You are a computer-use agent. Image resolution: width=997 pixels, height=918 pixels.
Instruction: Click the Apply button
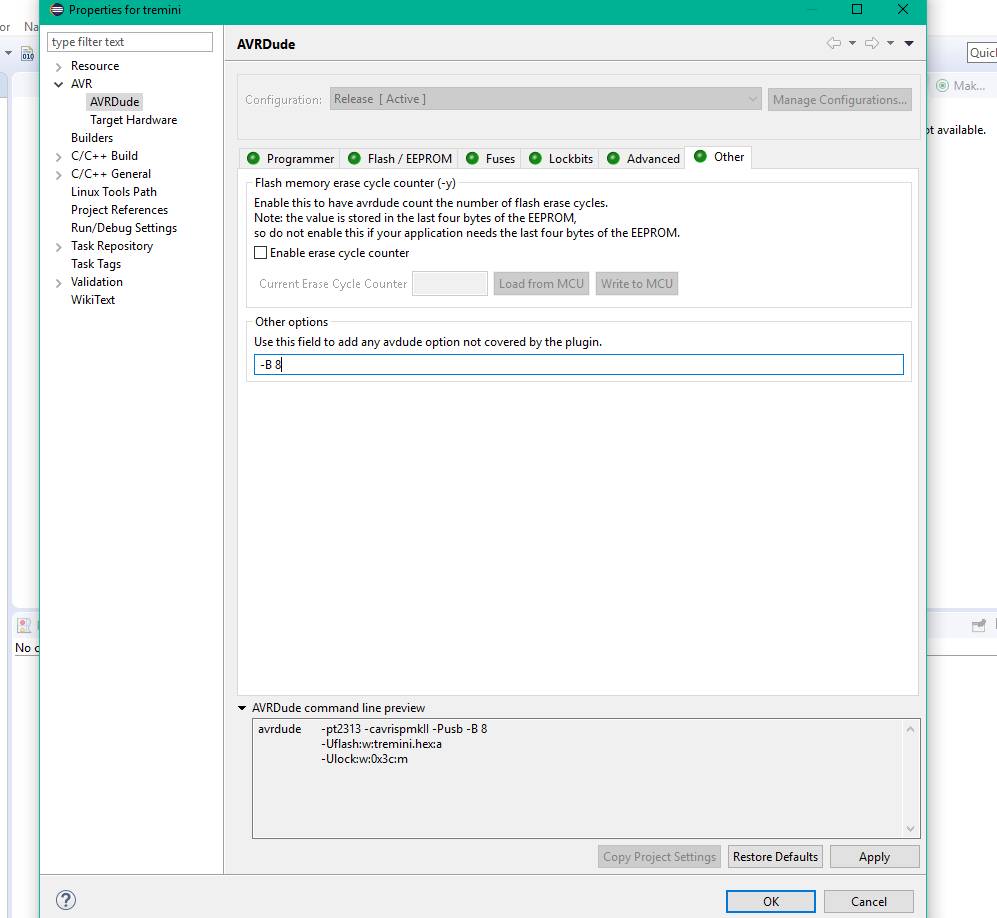tap(874, 857)
